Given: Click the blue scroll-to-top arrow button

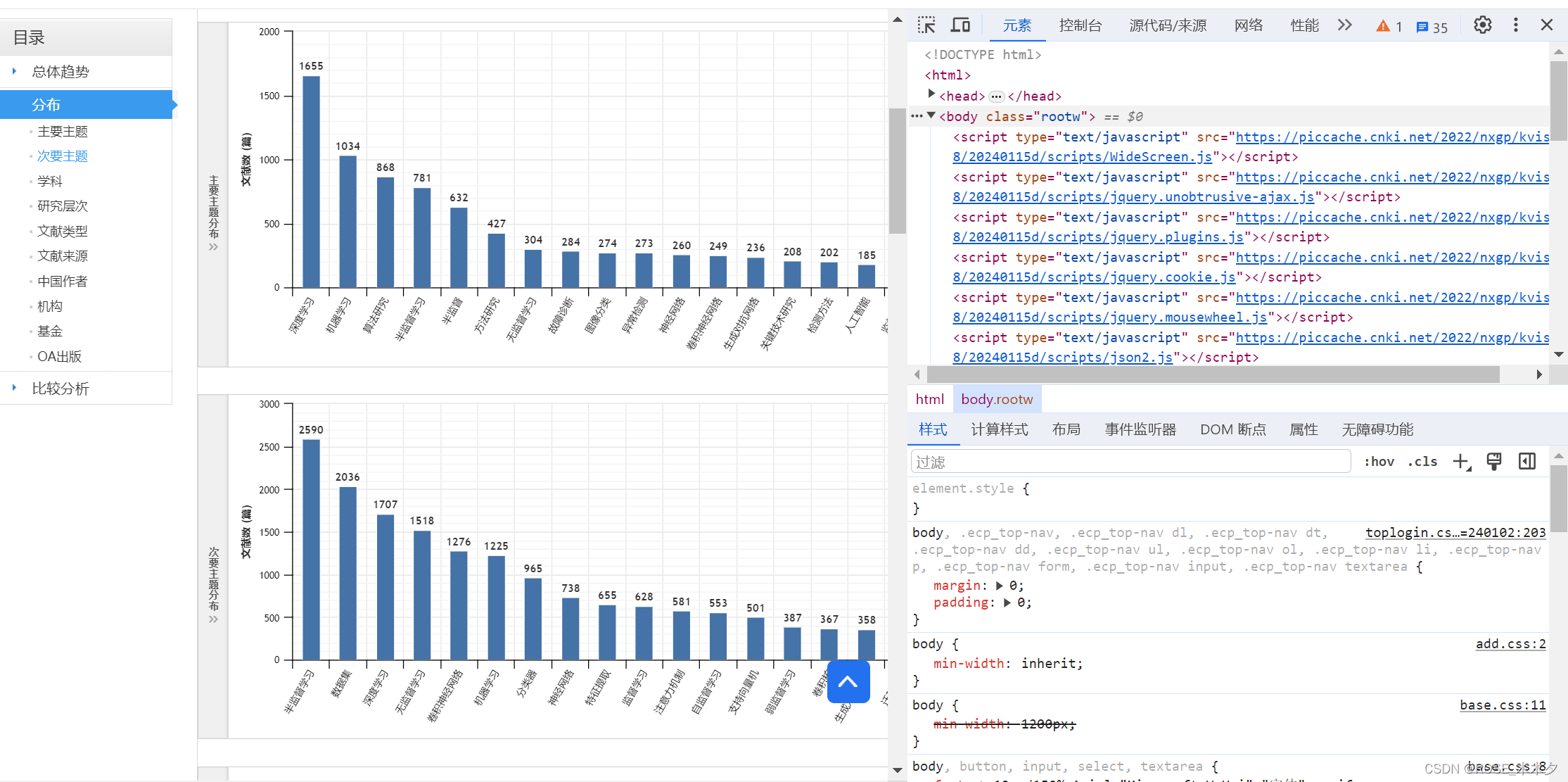Looking at the screenshot, I should [848, 681].
